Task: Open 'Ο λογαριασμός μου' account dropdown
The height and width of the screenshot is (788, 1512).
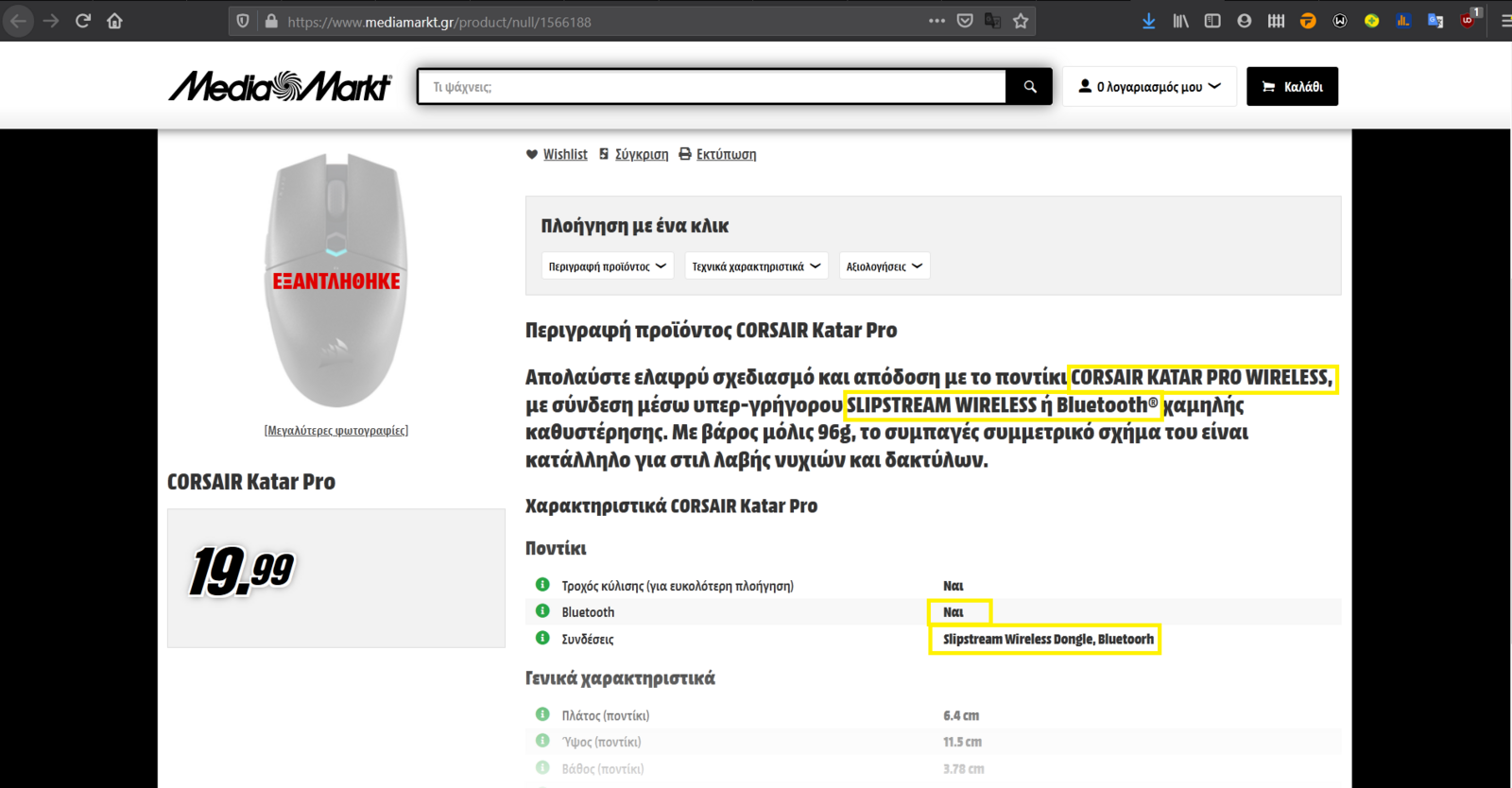Action: [x=1149, y=87]
